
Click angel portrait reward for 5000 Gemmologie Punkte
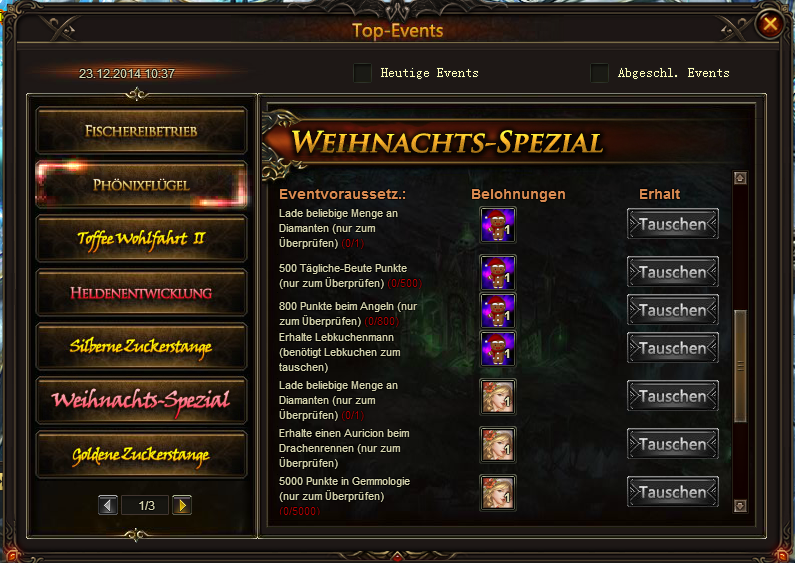[498, 492]
